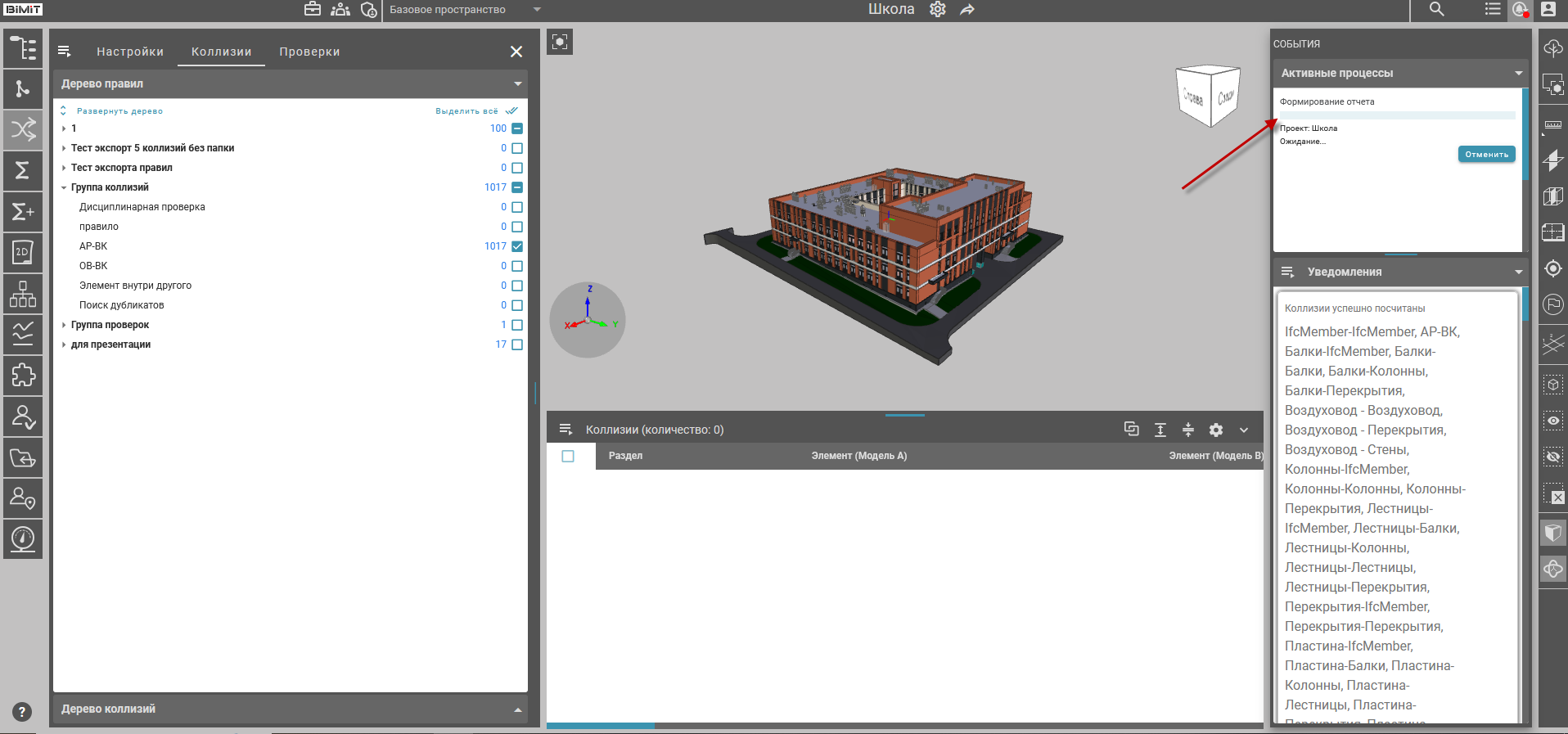
Task: Check the ОВ-ВК rule checkbox
Action: point(517,266)
